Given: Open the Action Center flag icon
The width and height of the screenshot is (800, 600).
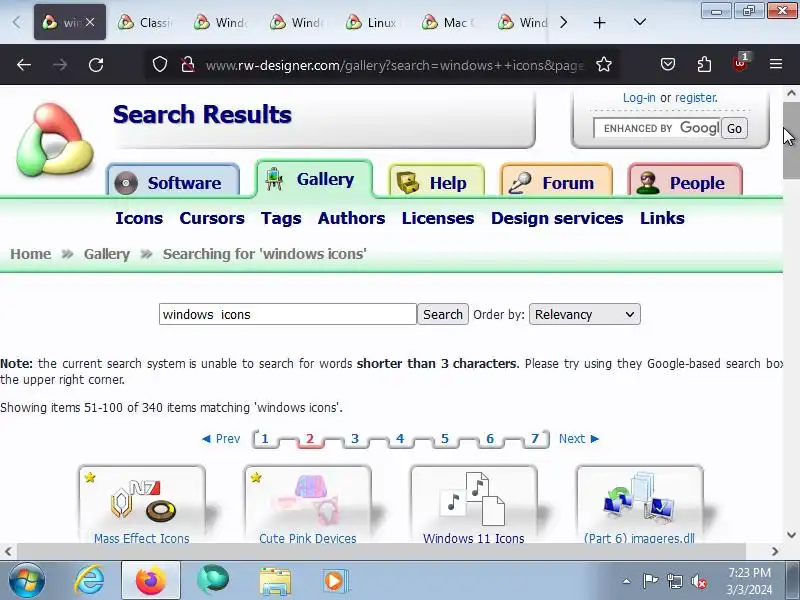Looking at the screenshot, I should pyautogui.click(x=649, y=581).
